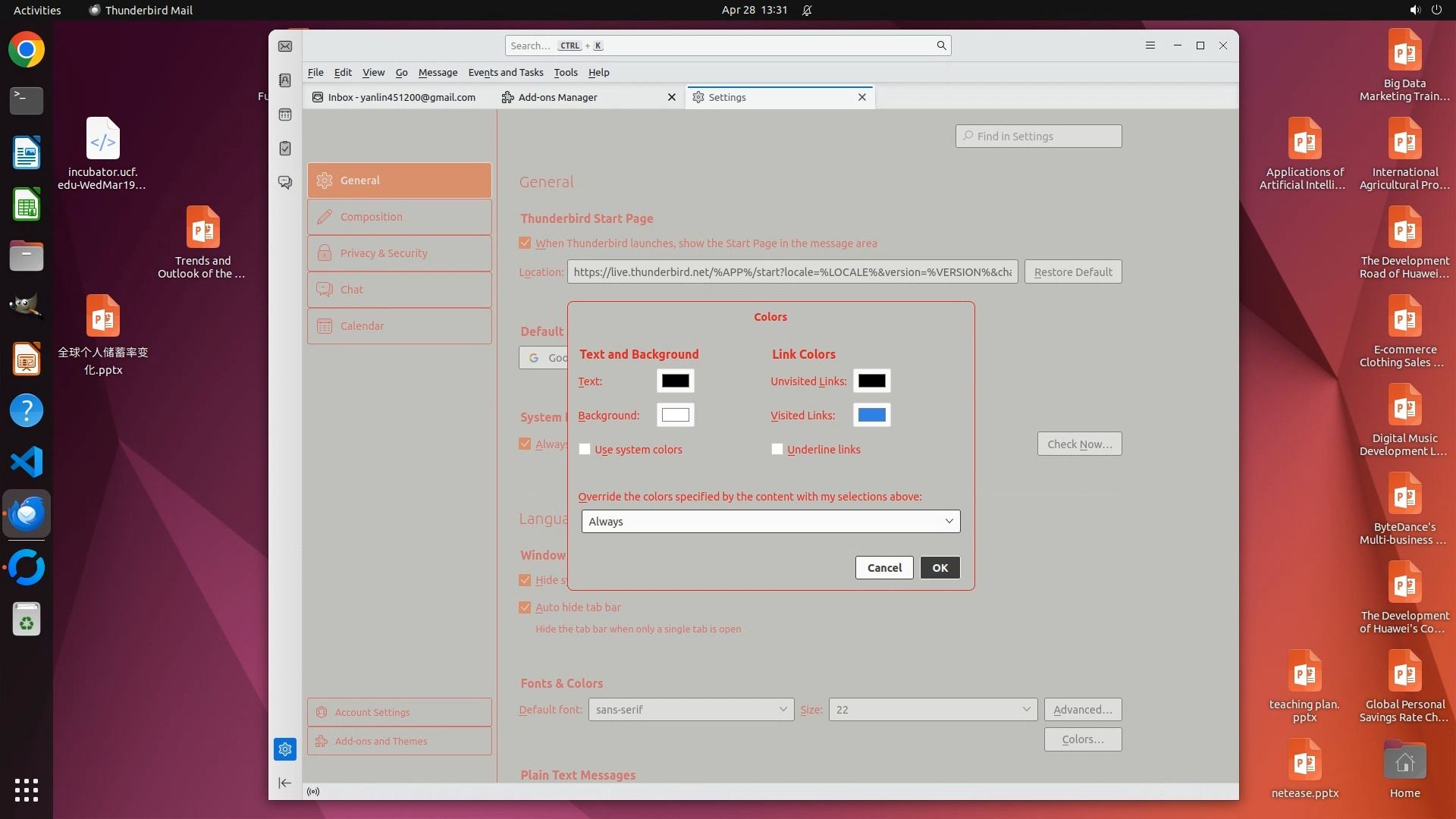Screen dimensions: 1456x819
Task: Open the Events and Tasks menu
Action: (506, 72)
